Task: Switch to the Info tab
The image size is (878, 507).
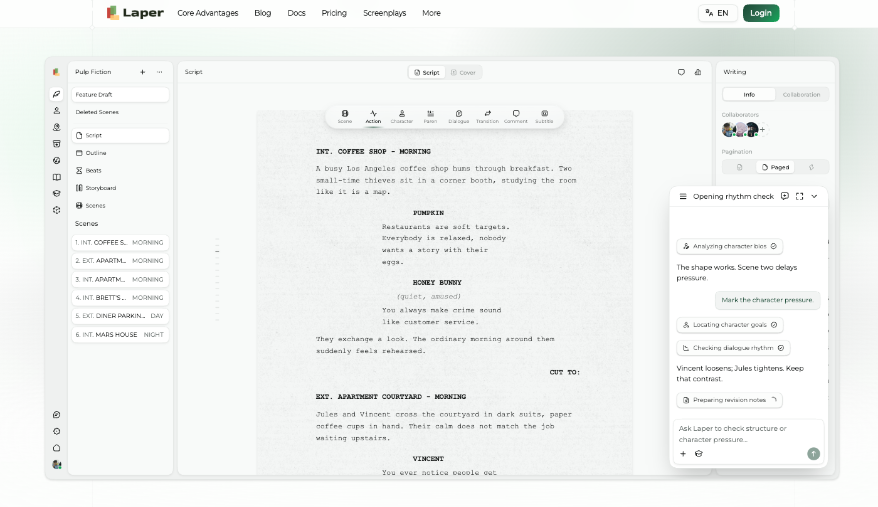Action: click(x=749, y=95)
